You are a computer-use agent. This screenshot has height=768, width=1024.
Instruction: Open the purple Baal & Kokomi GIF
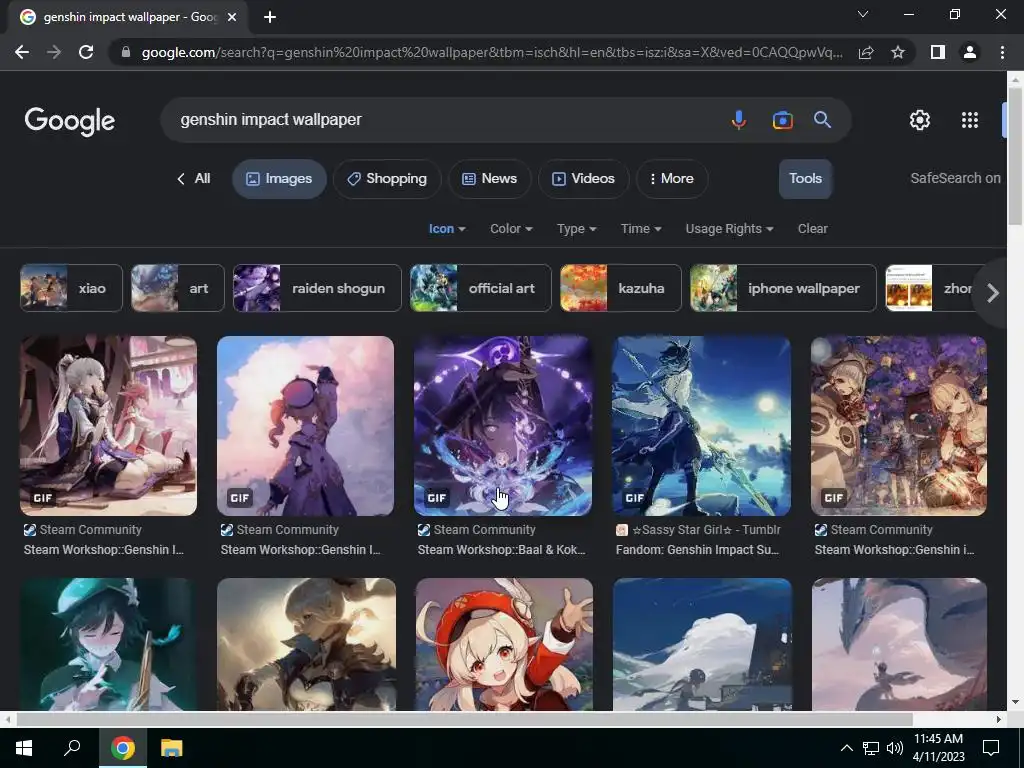[503, 426]
